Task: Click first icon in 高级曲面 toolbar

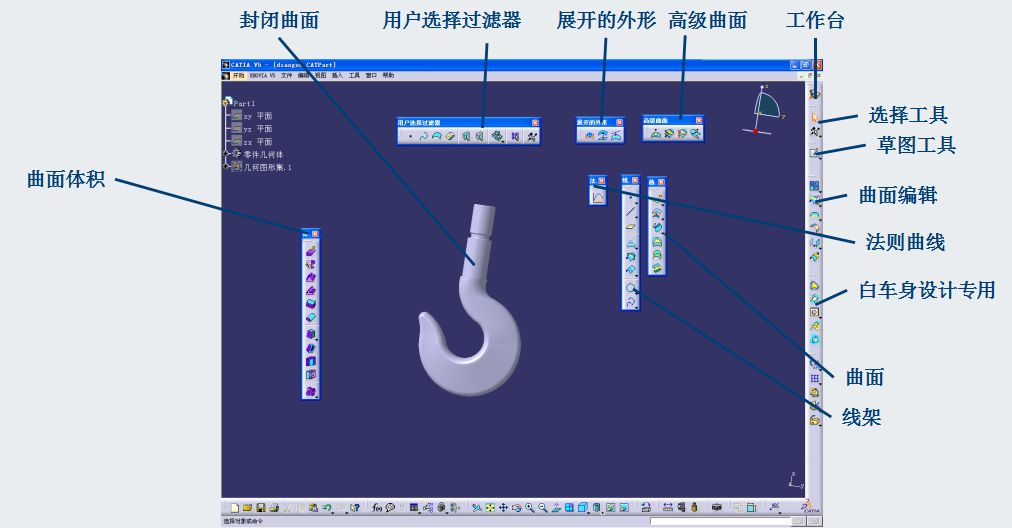Action: 656,134
